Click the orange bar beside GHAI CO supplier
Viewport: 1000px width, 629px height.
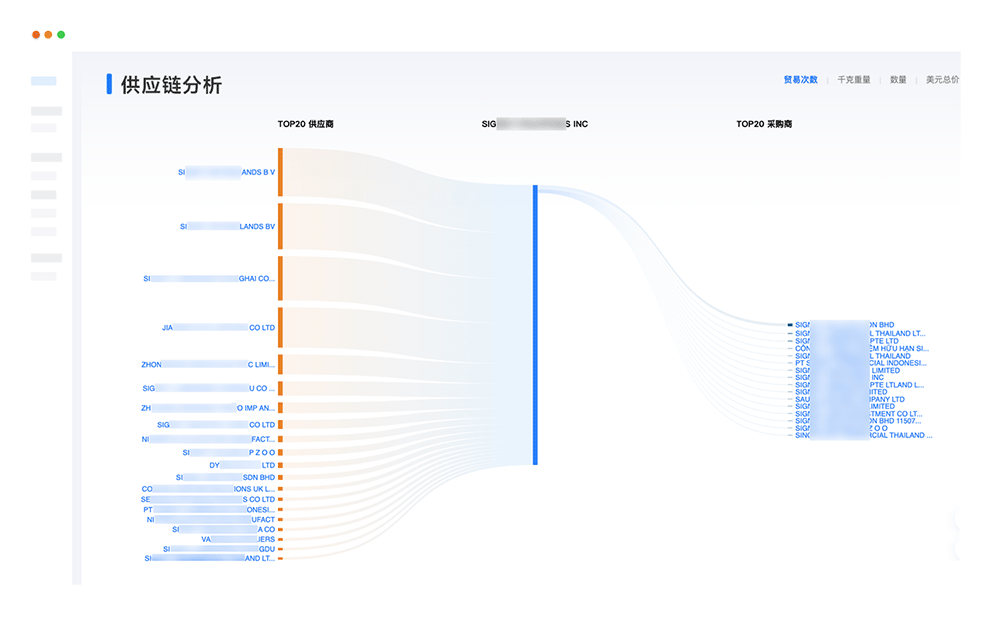(280, 278)
